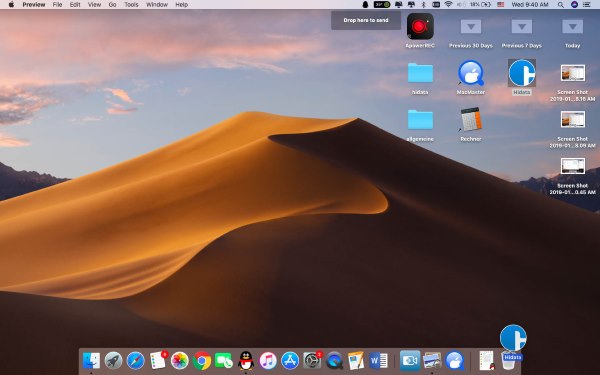Open Pages from the Dock
600x375 pixels.
tap(356, 360)
